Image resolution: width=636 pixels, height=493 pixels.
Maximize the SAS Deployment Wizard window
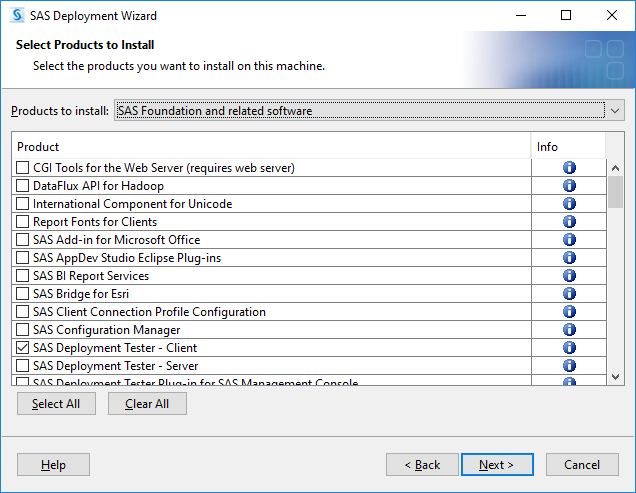[x=566, y=15]
